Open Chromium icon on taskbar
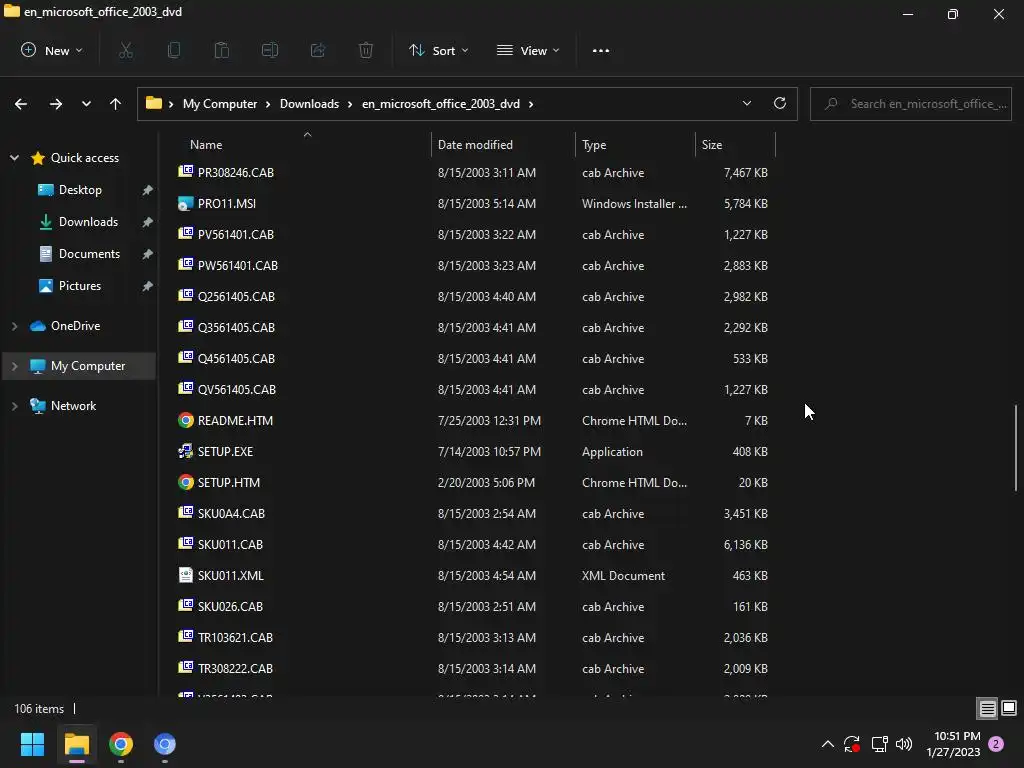Screen dimensions: 1024x768 165,744
